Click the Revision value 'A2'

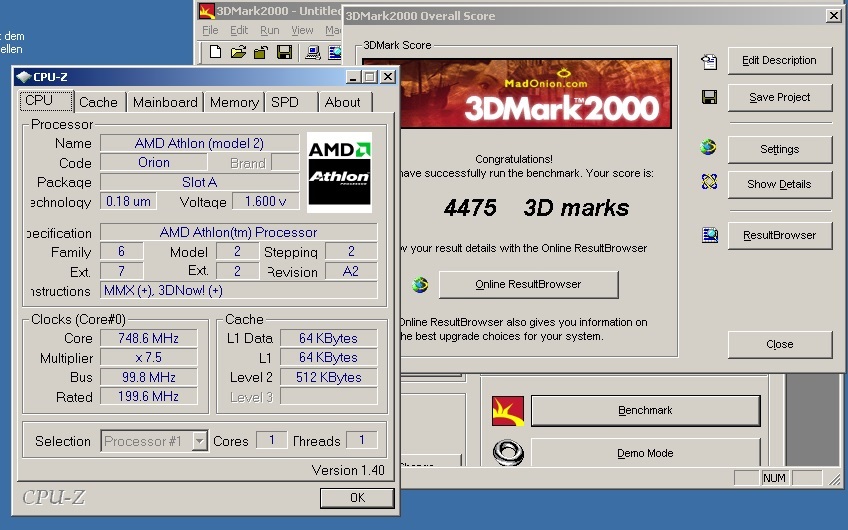click(x=350, y=271)
